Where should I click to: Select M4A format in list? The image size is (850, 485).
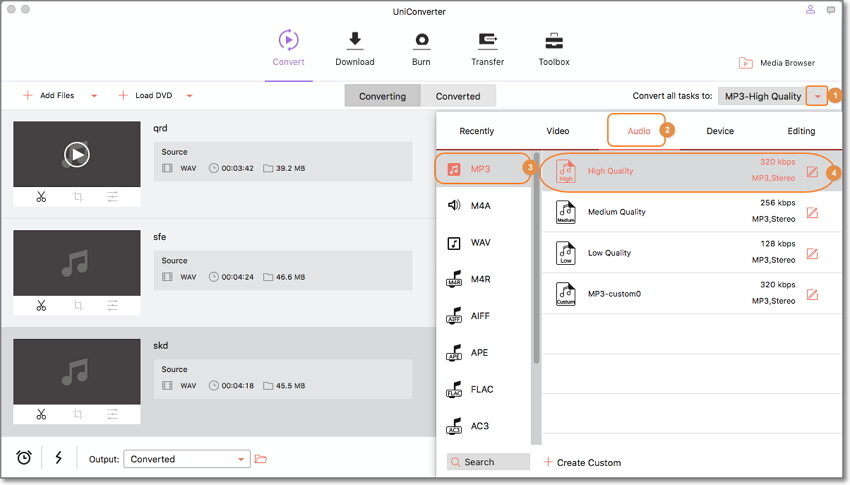click(484, 205)
